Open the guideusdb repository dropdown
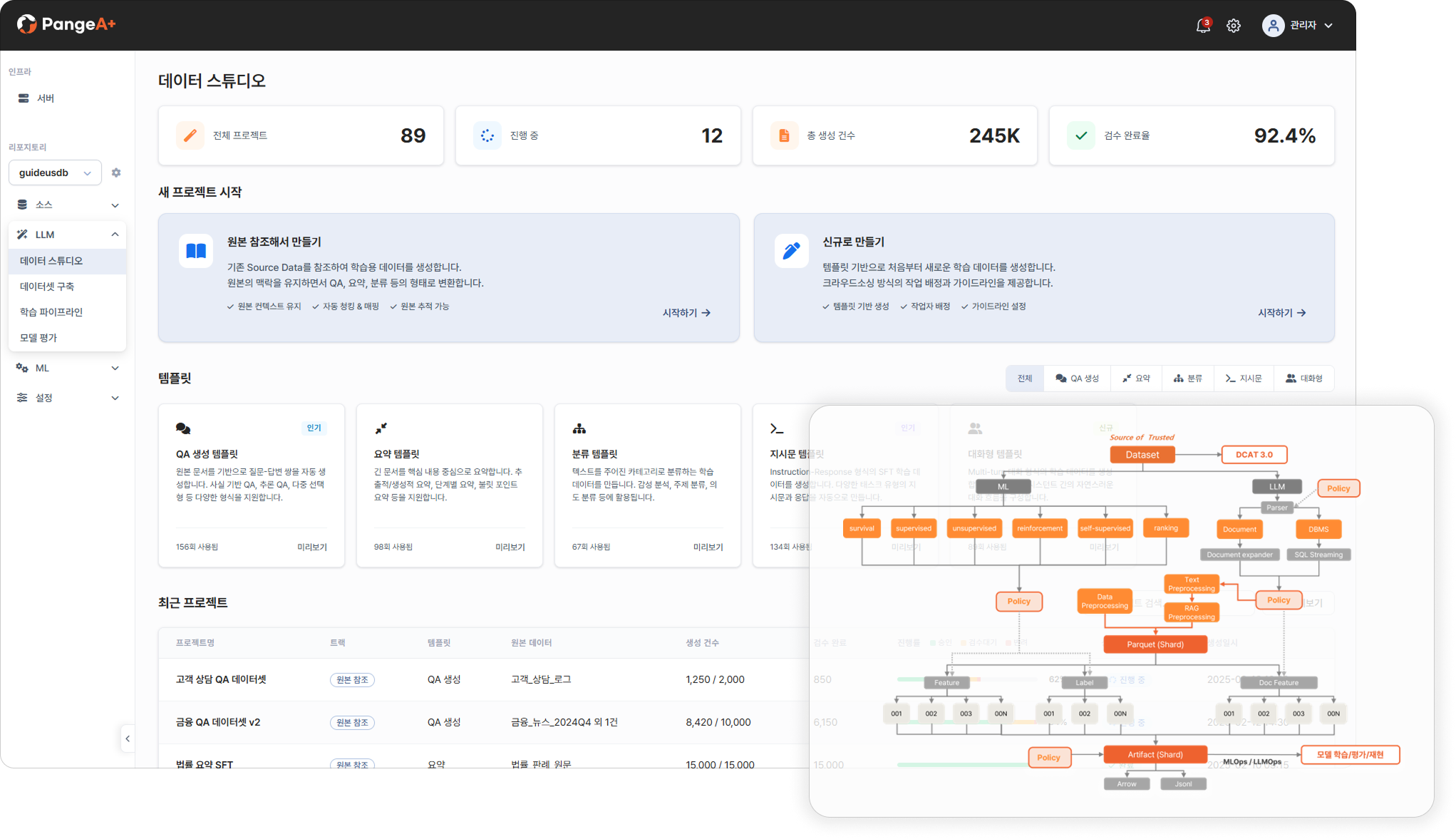The image size is (1456, 839). 55,173
